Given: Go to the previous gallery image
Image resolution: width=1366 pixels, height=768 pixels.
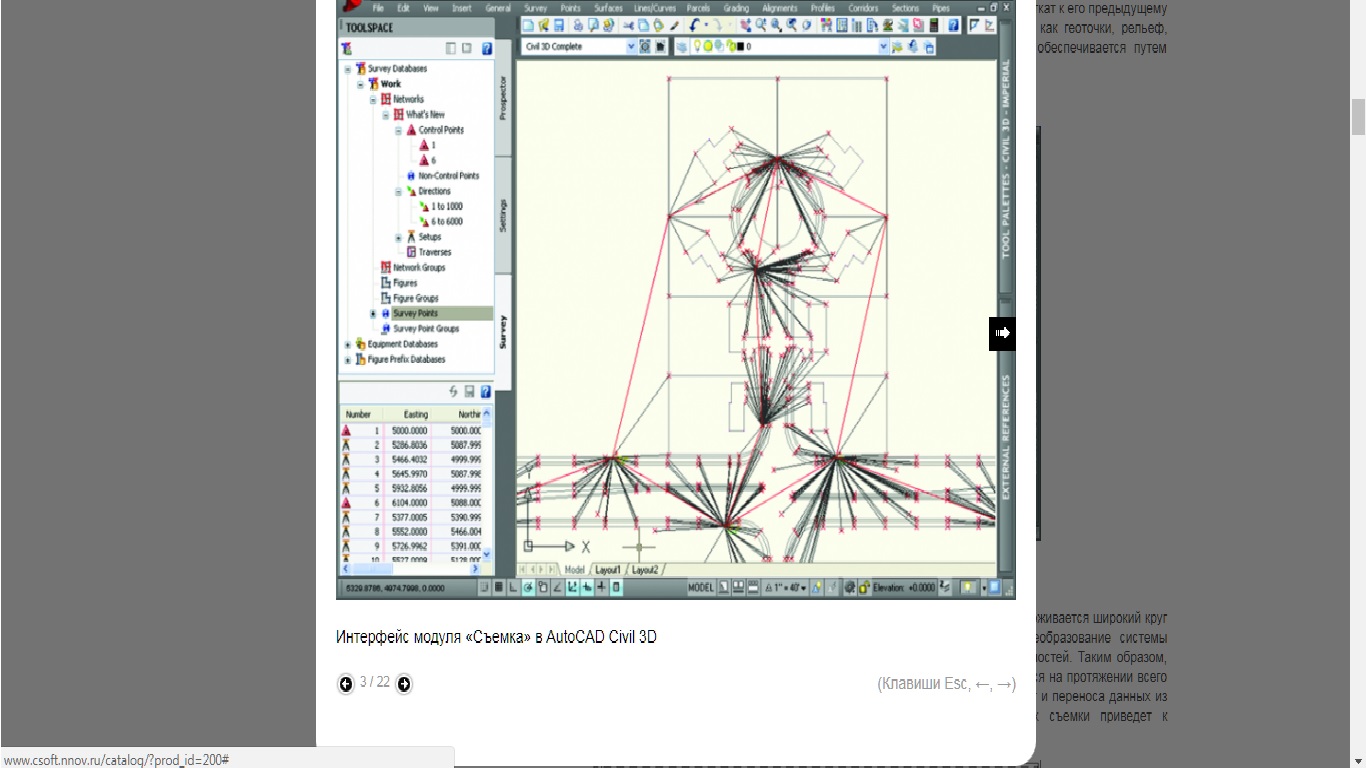Looking at the screenshot, I should coord(345,684).
